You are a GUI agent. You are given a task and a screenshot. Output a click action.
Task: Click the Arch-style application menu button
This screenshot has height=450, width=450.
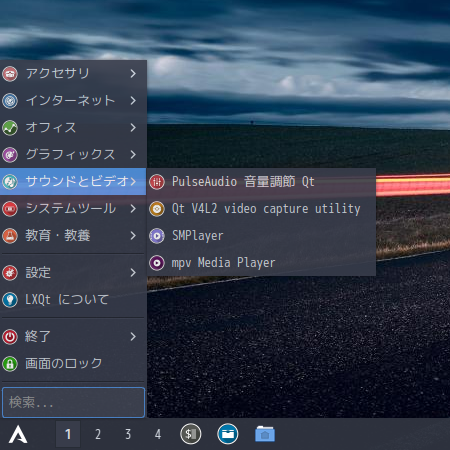18,434
